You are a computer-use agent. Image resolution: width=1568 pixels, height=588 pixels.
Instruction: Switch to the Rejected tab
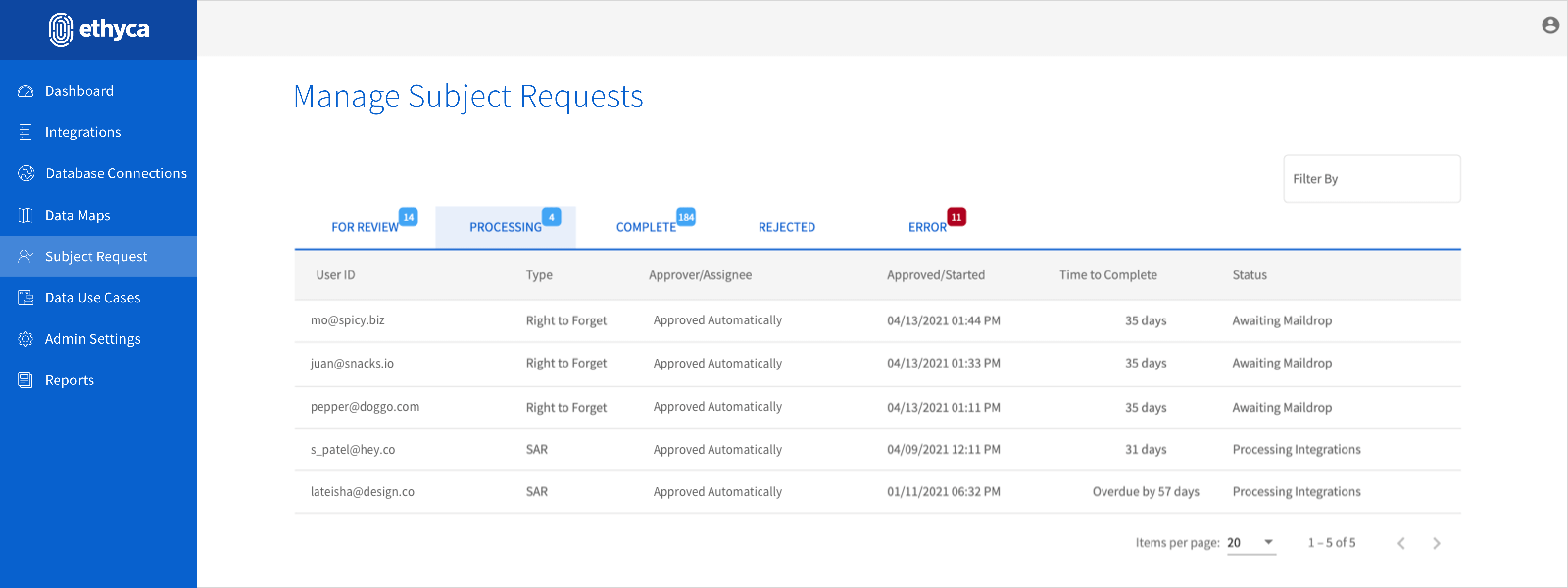[786, 228]
